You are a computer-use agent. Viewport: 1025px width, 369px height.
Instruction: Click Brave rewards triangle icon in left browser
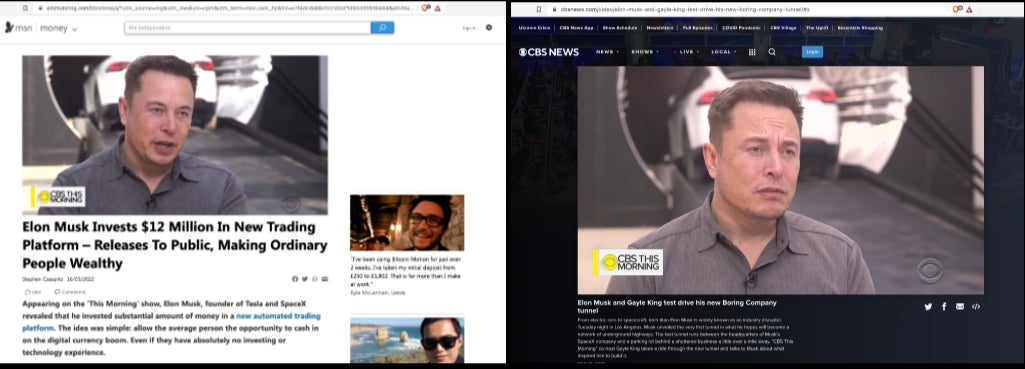pos(437,9)
